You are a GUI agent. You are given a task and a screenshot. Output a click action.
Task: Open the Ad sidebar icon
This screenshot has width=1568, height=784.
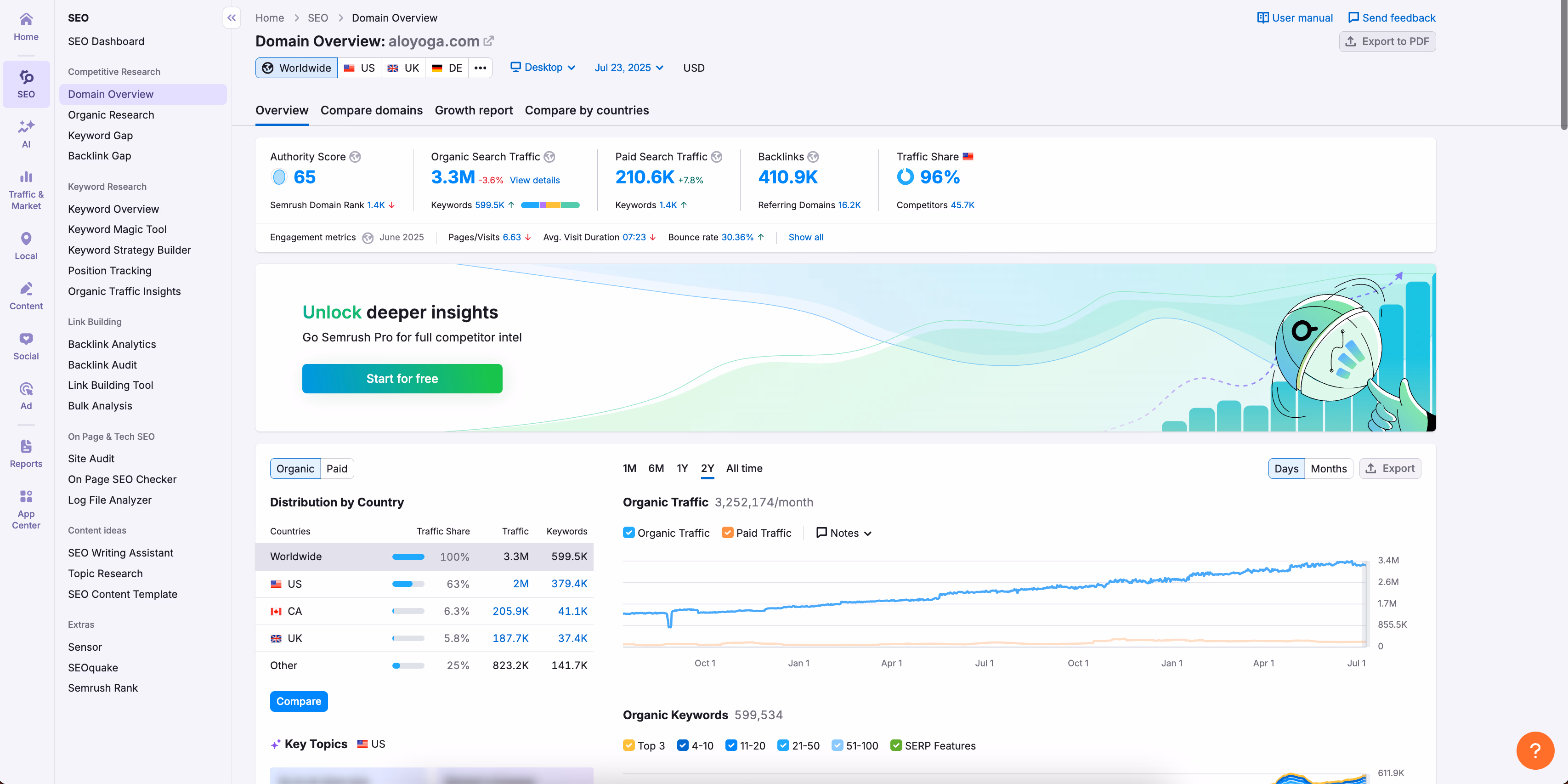tap(26, 396)
